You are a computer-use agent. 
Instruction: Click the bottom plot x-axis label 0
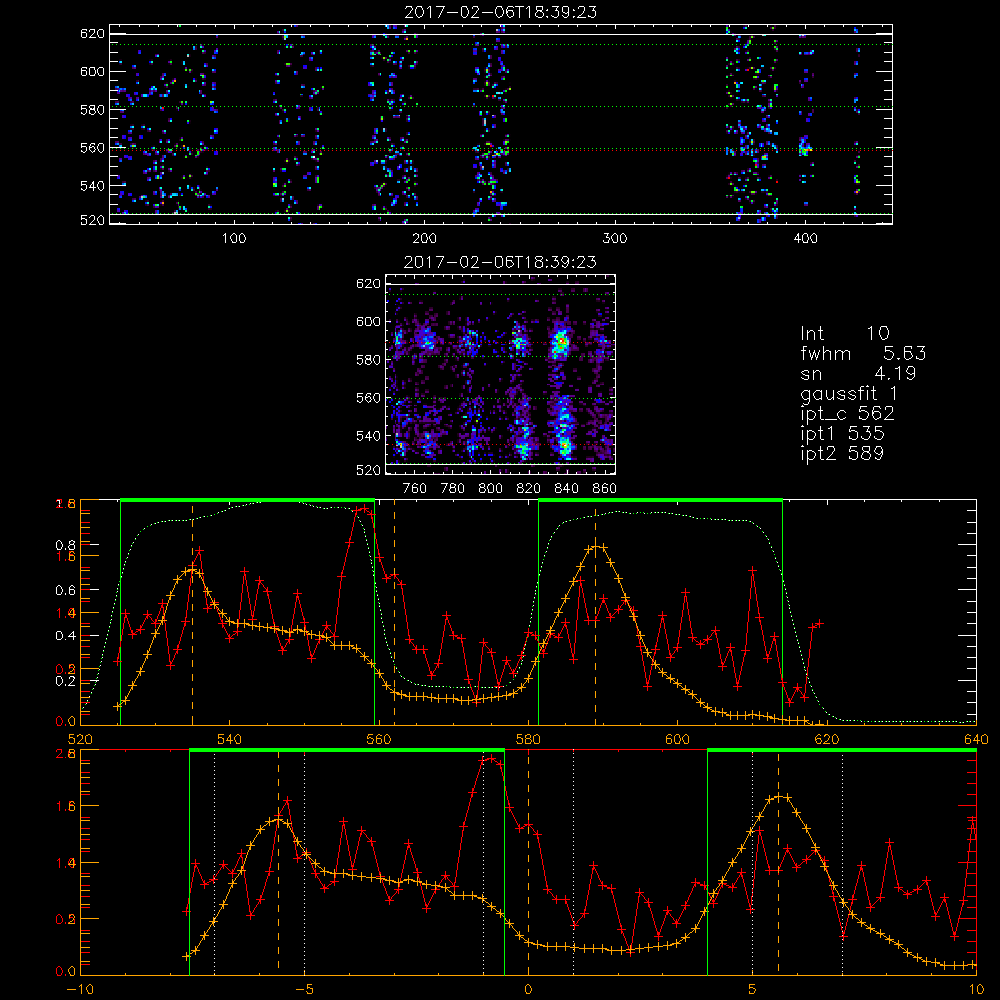coord(528,990)
